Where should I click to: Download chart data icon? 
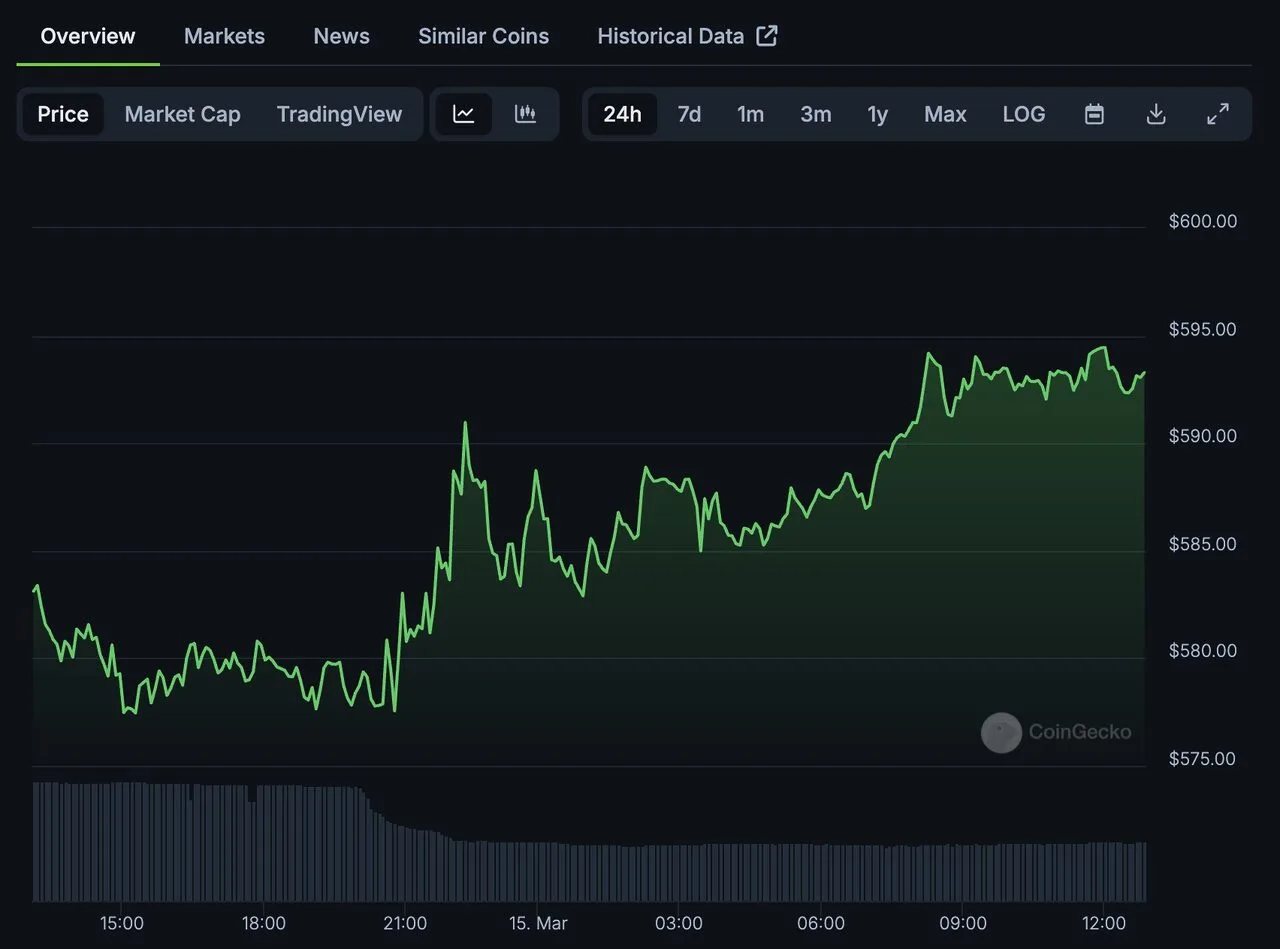coord(1156,114)
